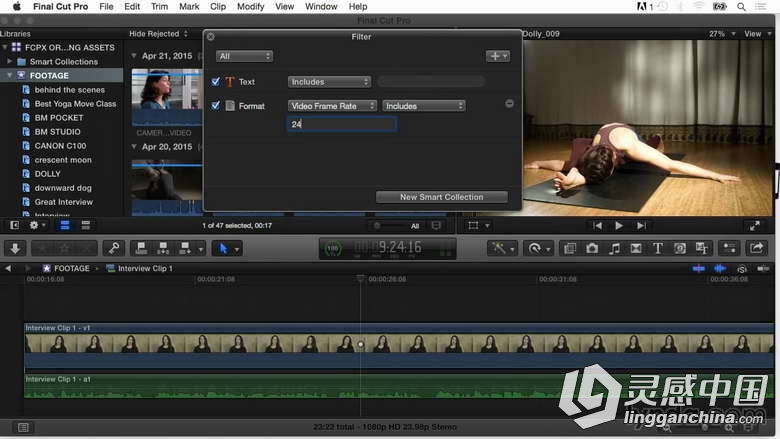Open the Share export icon
This screenshot has height=439, width=780.
tap(757, 248)
